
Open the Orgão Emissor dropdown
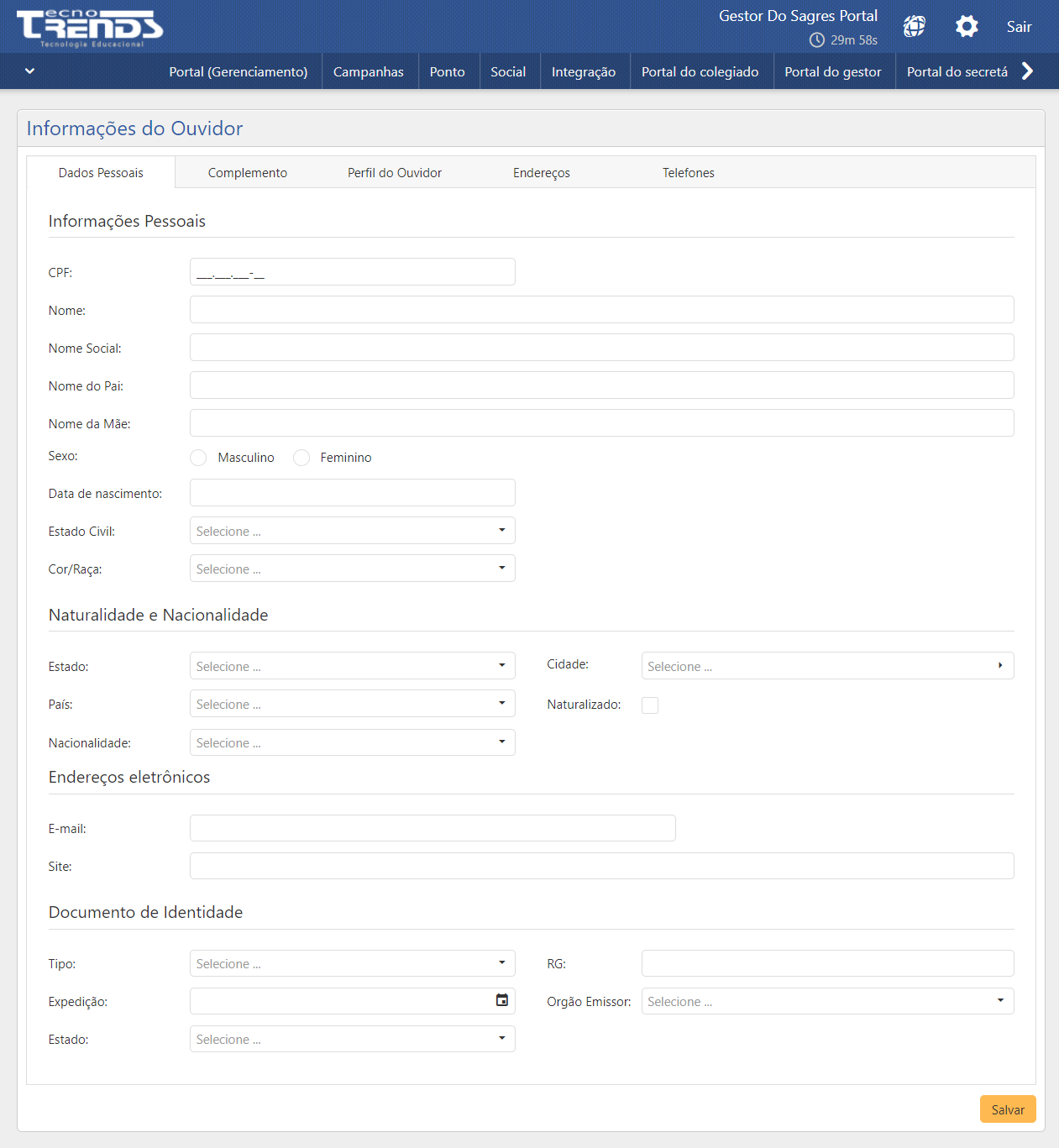coord(827,1001)
